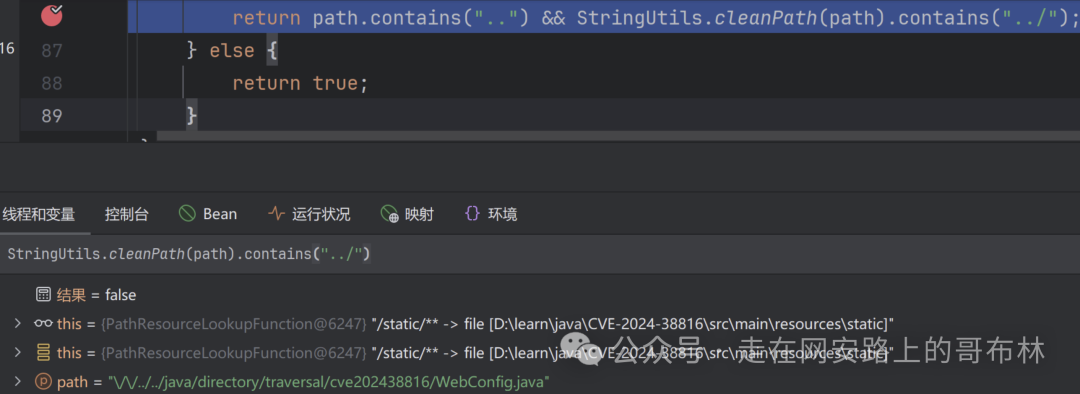Switch to the 控制台 tab
The image size is (1080, 394).
click(x=127, y=214)
